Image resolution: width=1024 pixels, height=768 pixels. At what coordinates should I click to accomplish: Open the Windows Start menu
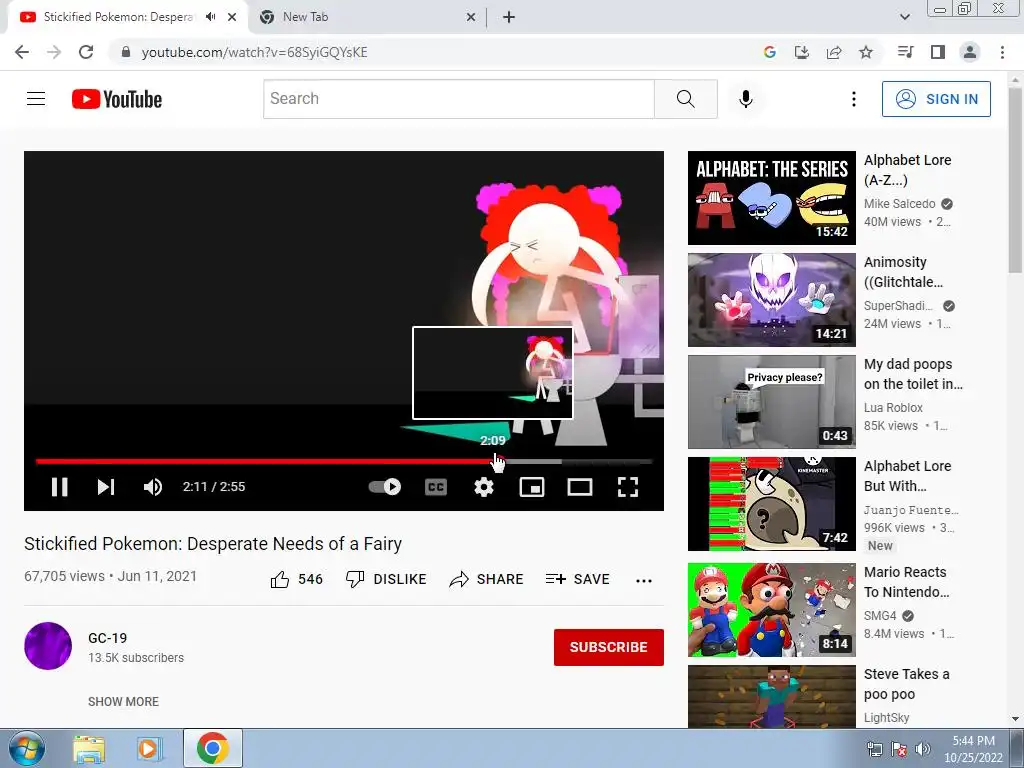tap(27, 748)
